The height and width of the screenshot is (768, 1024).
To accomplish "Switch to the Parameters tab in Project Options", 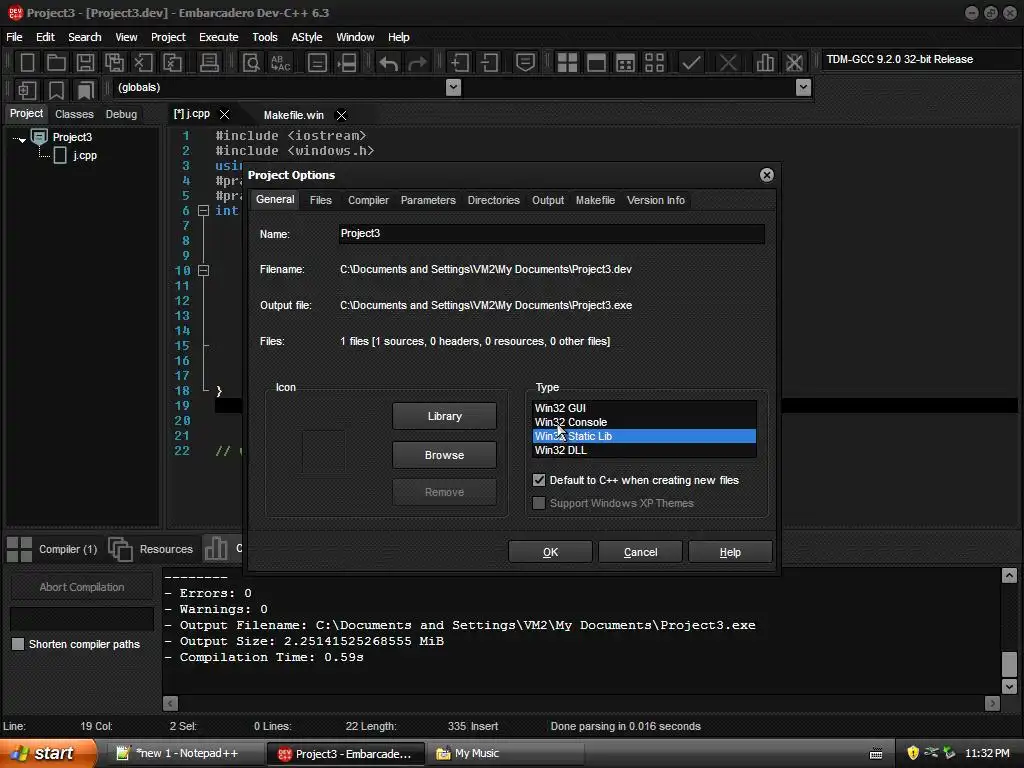I will (x=428, y=200).
